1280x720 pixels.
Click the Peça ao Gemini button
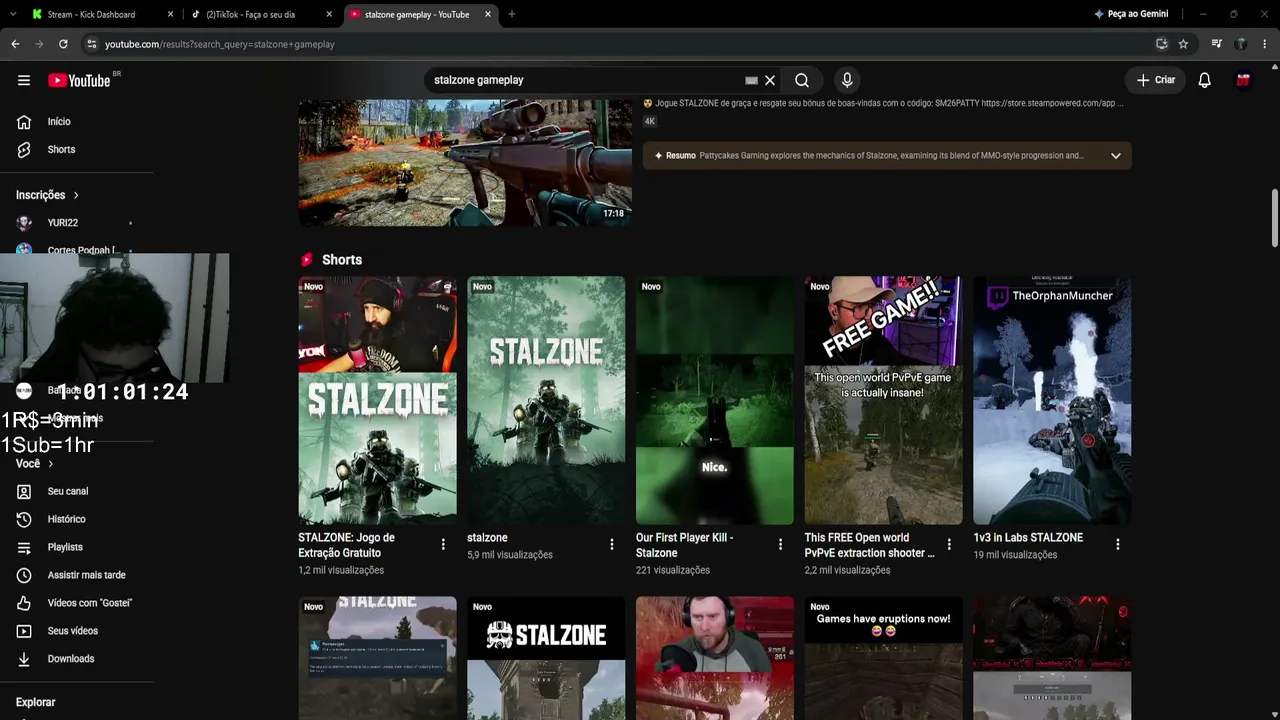[1131, 14]
